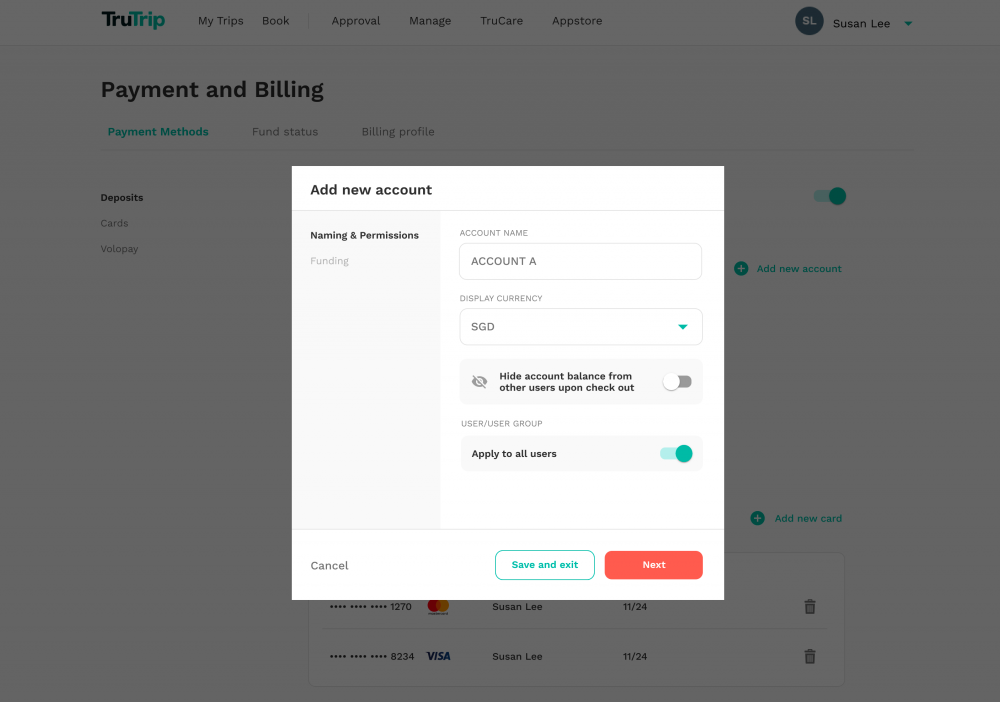Delete the card ending in 1270
This screenshot has height=702, width=1000.
[x=809, y=606]
